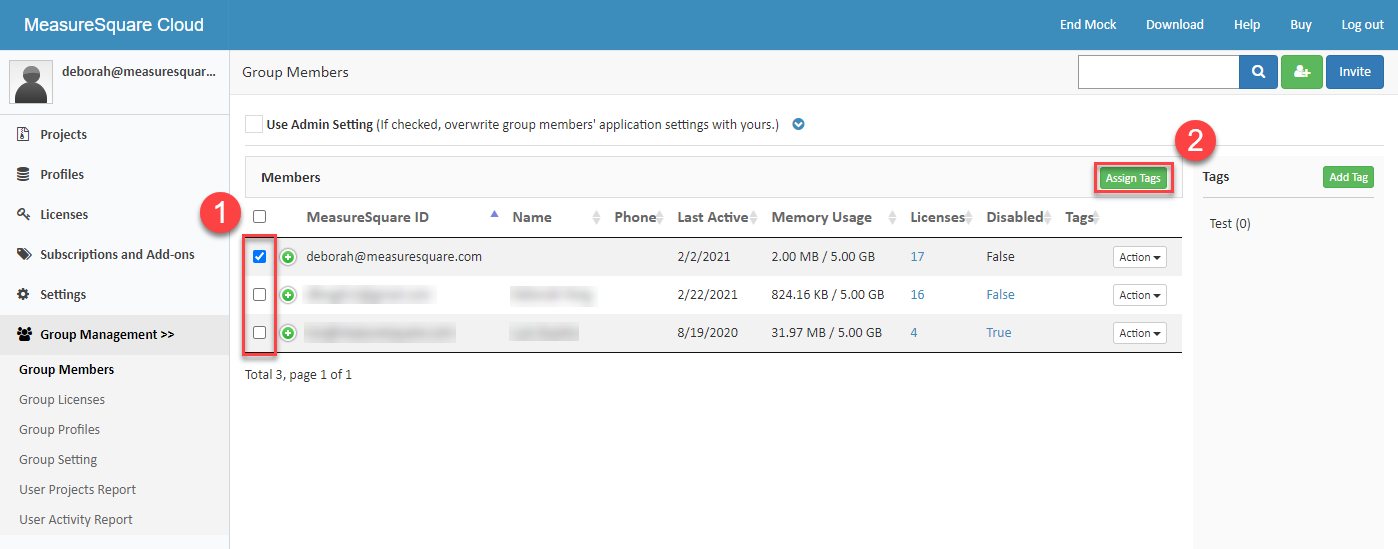Click blue info chevron beside Admin Setting
This screenshot has height=549, width=1398.
(x=798, y=125)
